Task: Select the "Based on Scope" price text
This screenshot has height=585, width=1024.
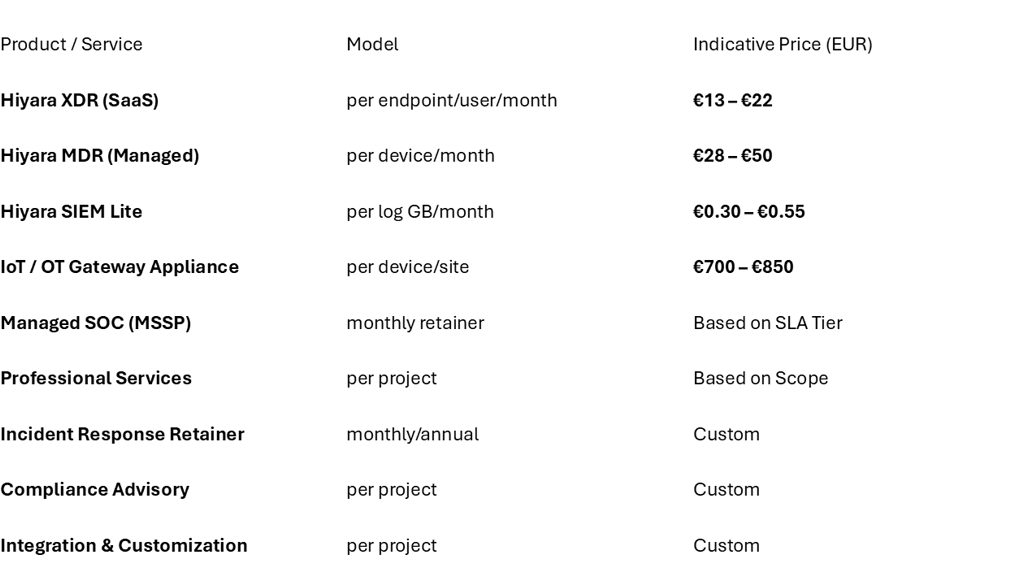Action: [760, 379]
